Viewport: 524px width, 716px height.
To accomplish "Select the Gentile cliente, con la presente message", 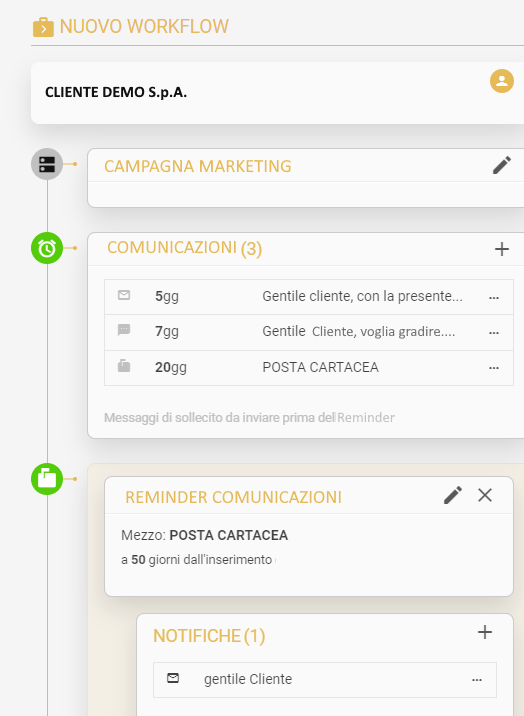I will (362, 296).
